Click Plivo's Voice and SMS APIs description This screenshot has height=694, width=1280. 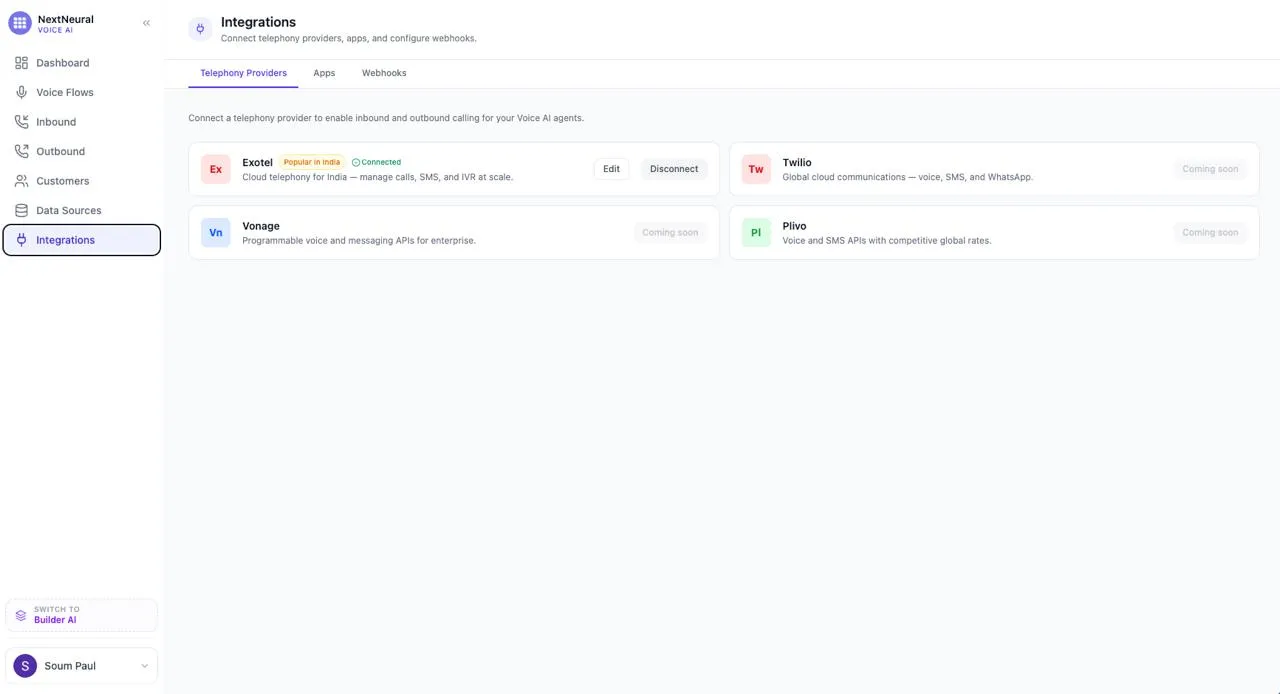887,241
